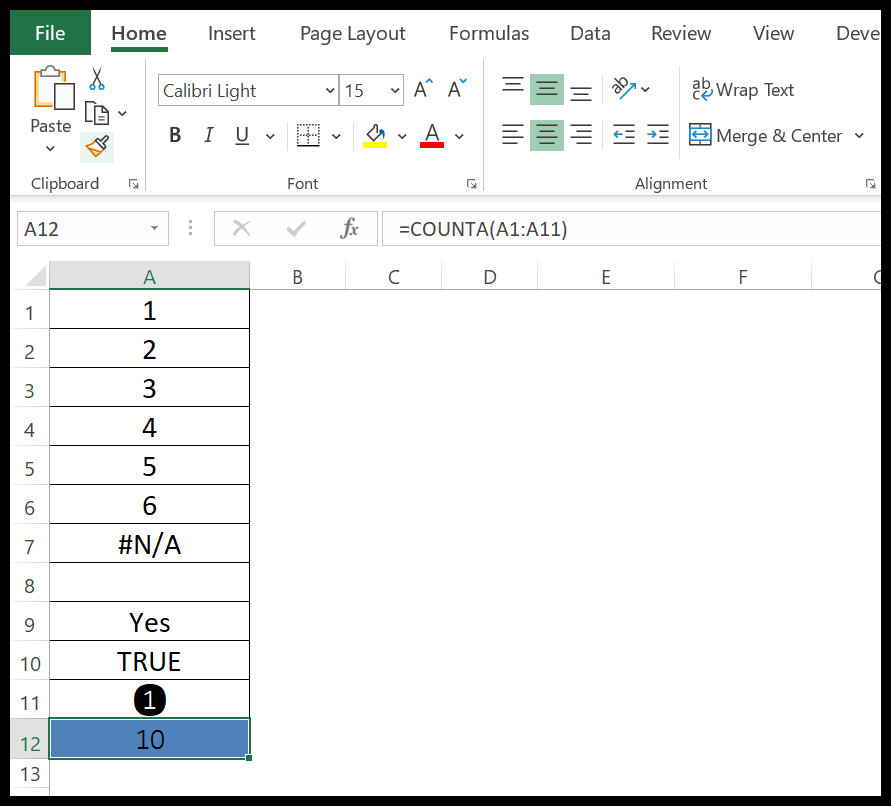Expand the Fill Color options
The image size is (891, 806).
402,135
